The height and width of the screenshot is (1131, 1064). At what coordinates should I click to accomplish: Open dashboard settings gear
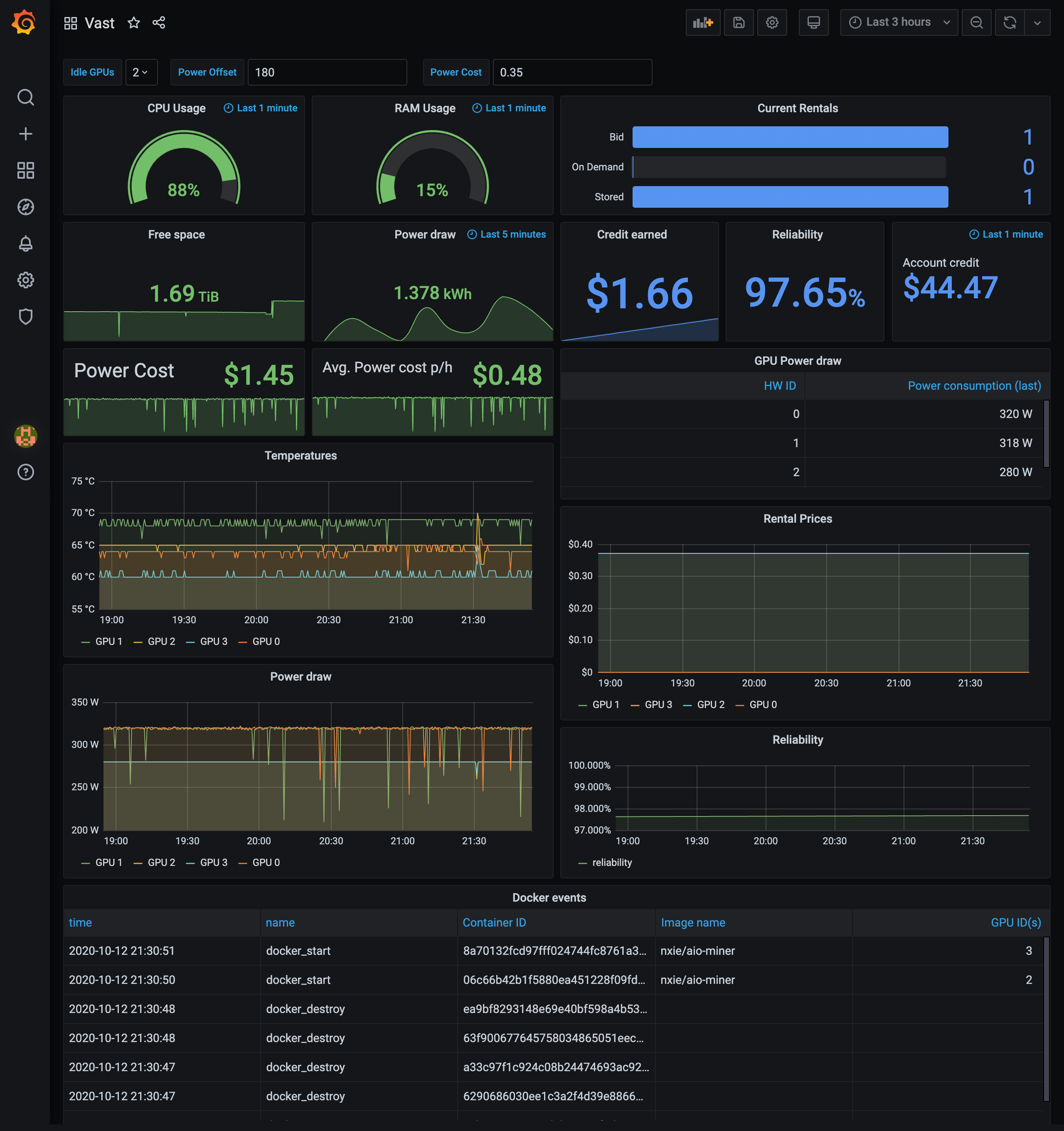tap(771, 22)
